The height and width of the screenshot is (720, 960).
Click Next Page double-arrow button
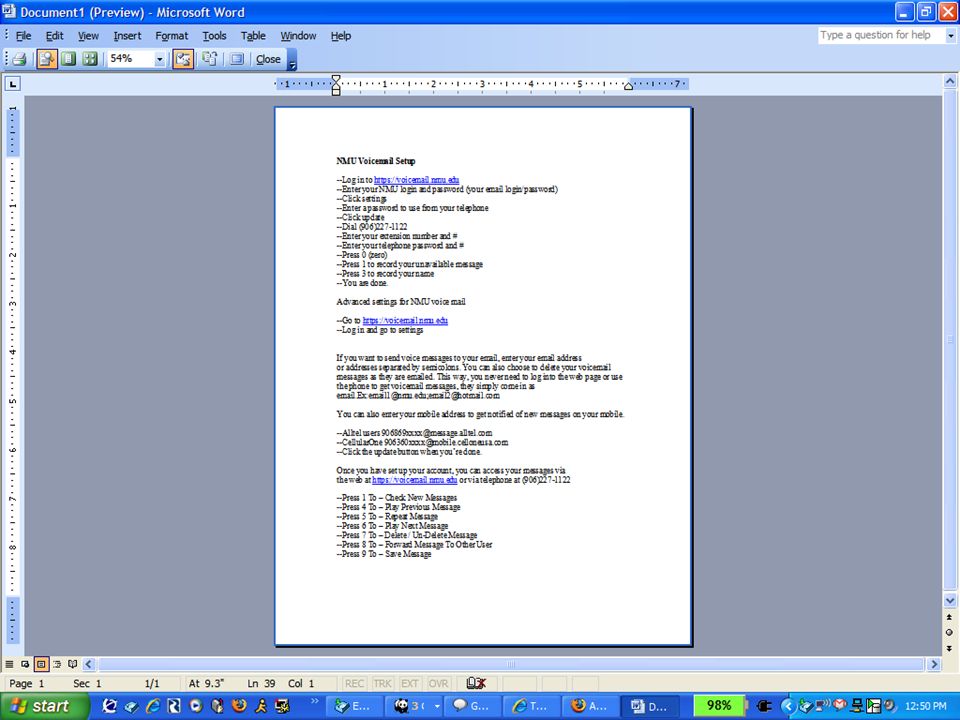(950, 648)
